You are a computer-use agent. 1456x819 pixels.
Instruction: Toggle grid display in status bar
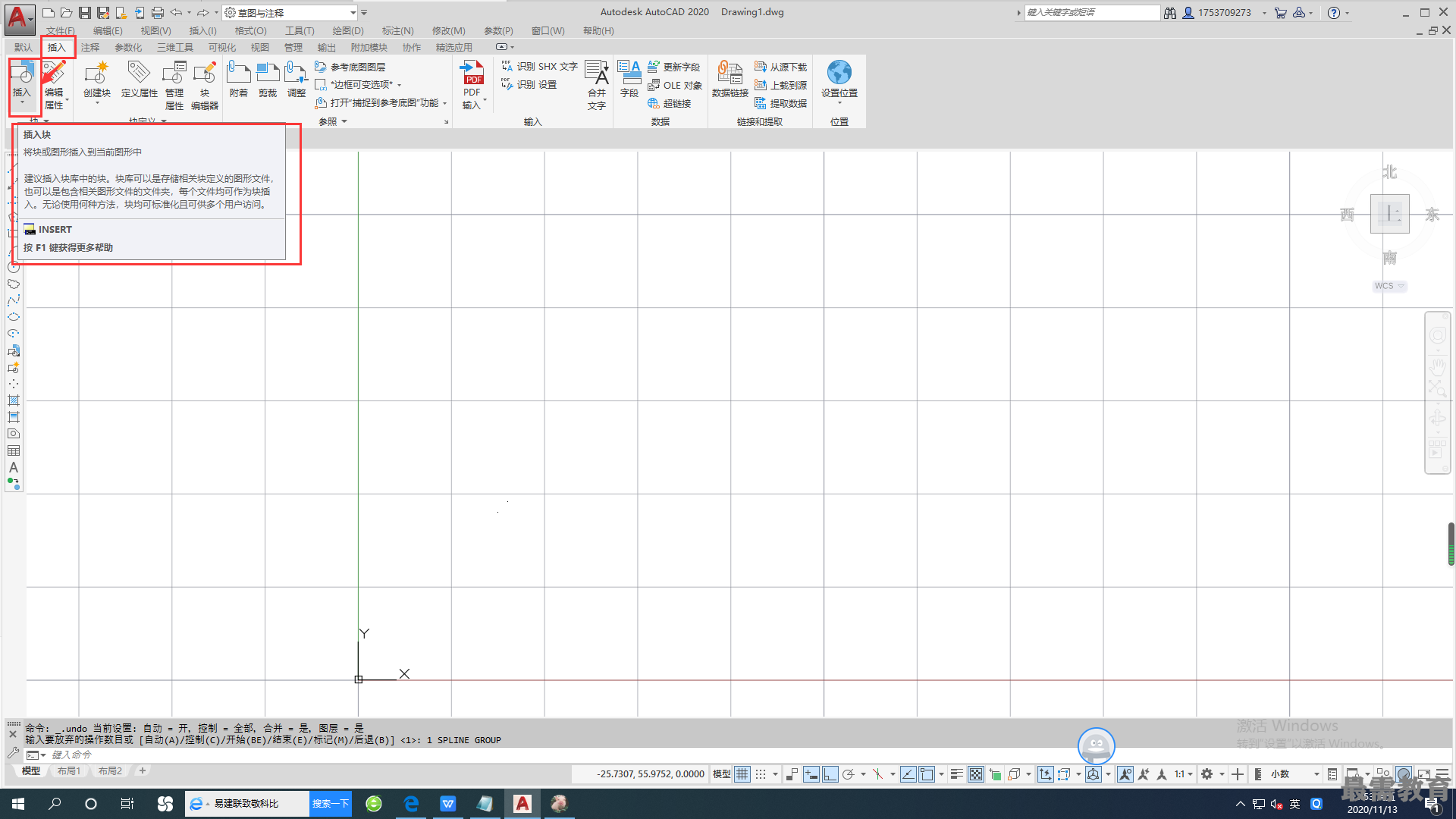coord(742,774)
